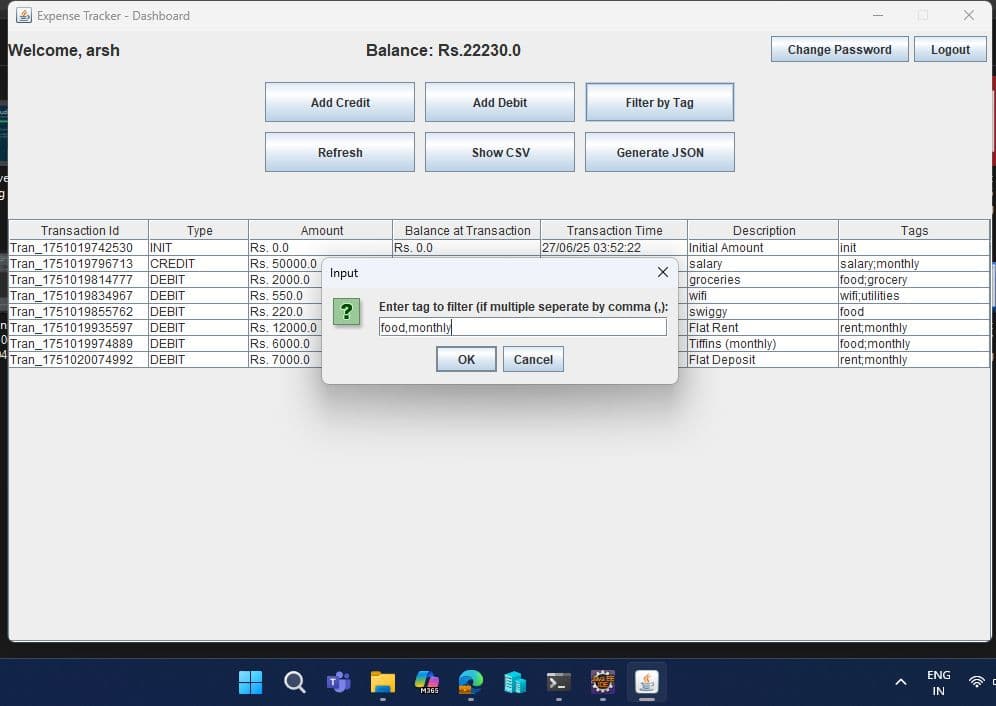
Task: Select cell Tran_1751019814777
Action: (79, 279)
